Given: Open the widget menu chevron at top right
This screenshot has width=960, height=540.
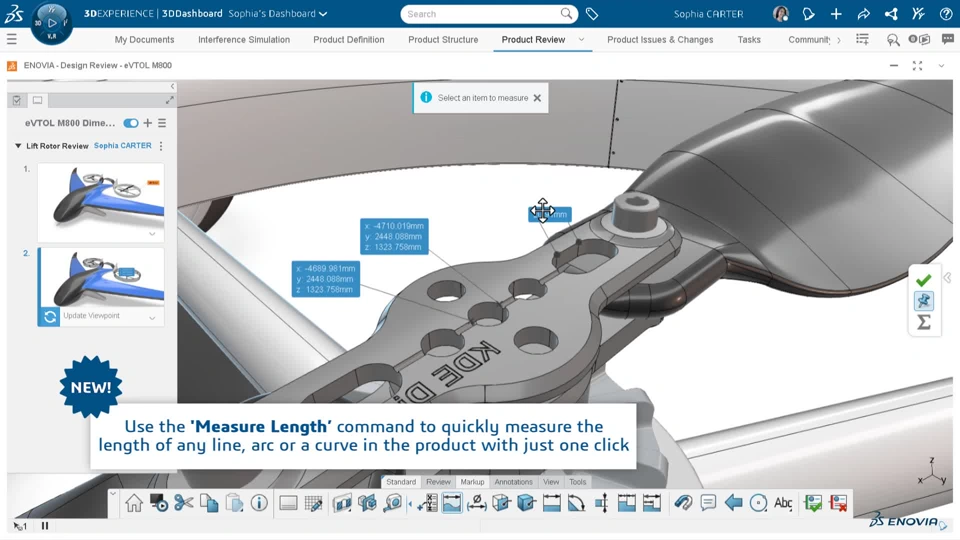Looking at the screenshot, I should pos(941,66).
